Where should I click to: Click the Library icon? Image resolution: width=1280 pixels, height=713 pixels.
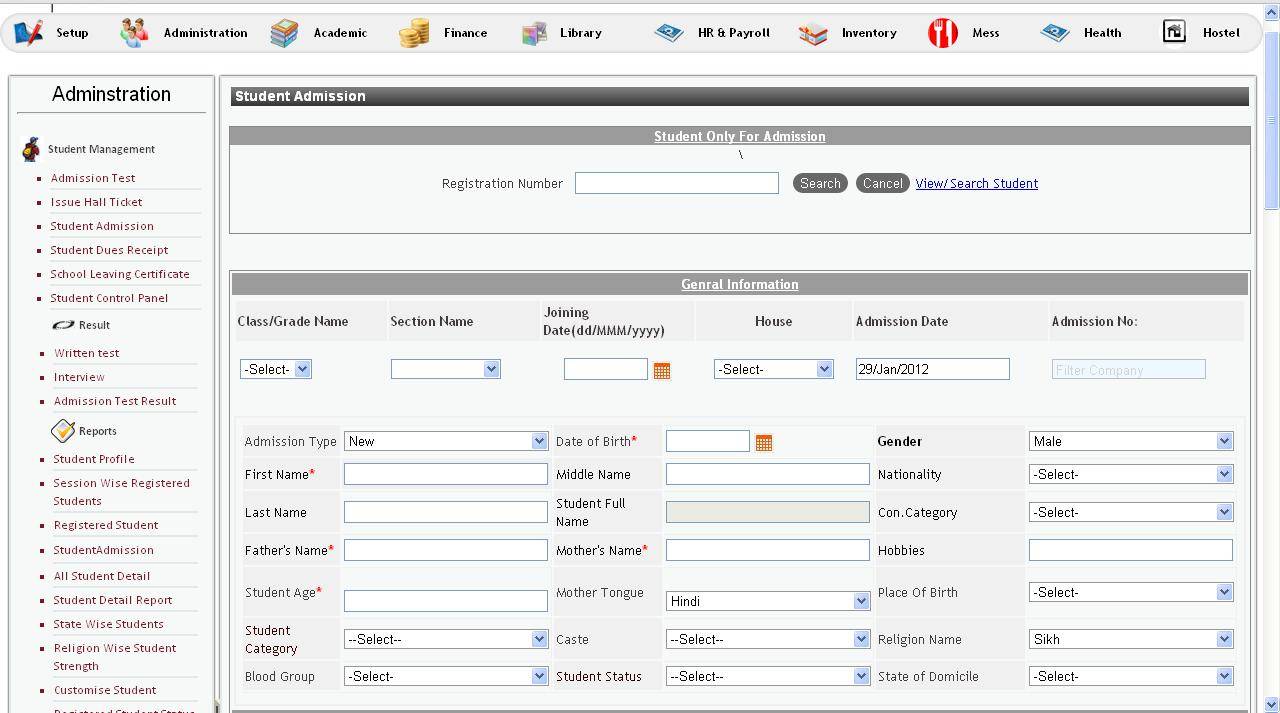(x=535, y=33)
